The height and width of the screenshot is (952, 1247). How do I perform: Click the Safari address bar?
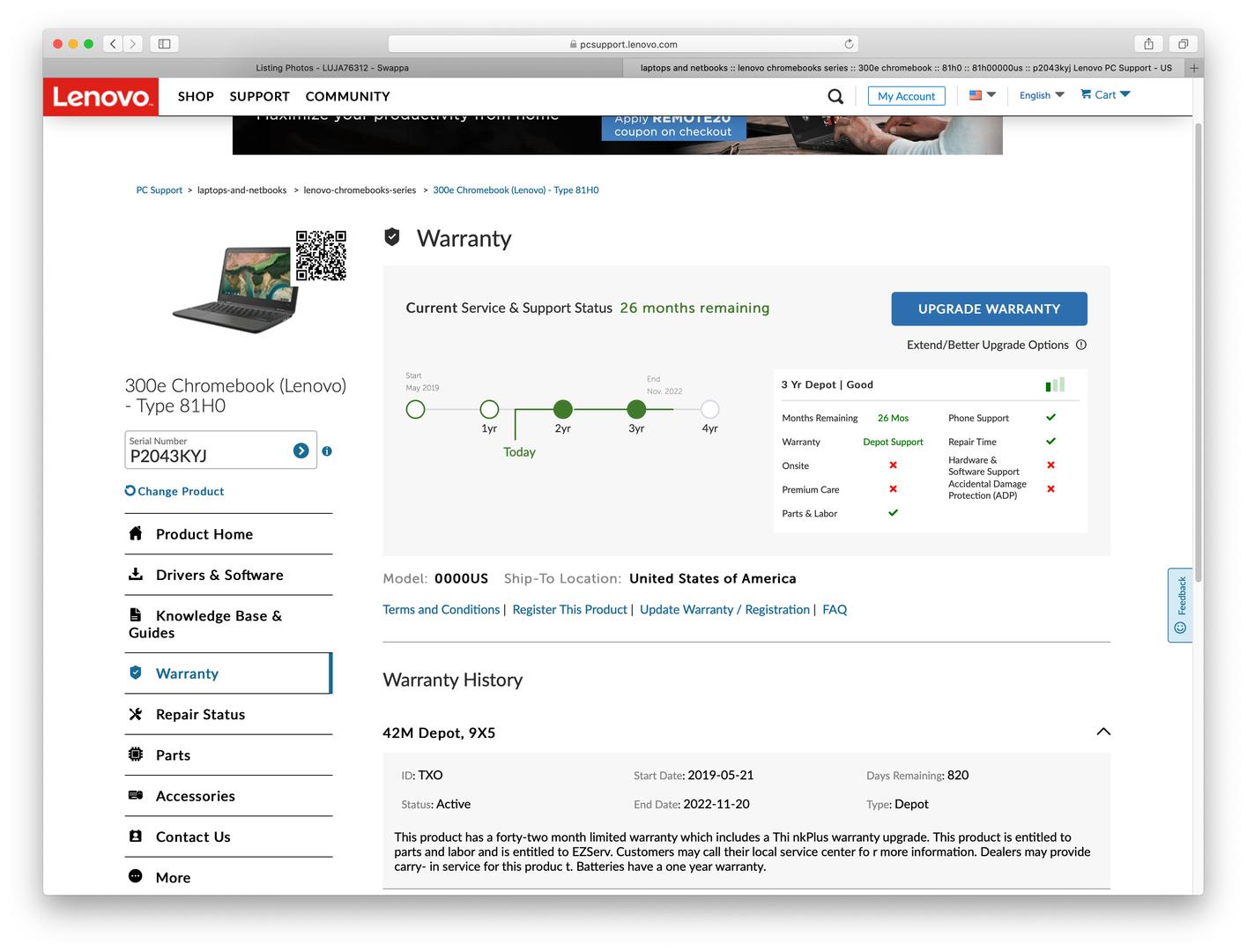pos(623,44)
